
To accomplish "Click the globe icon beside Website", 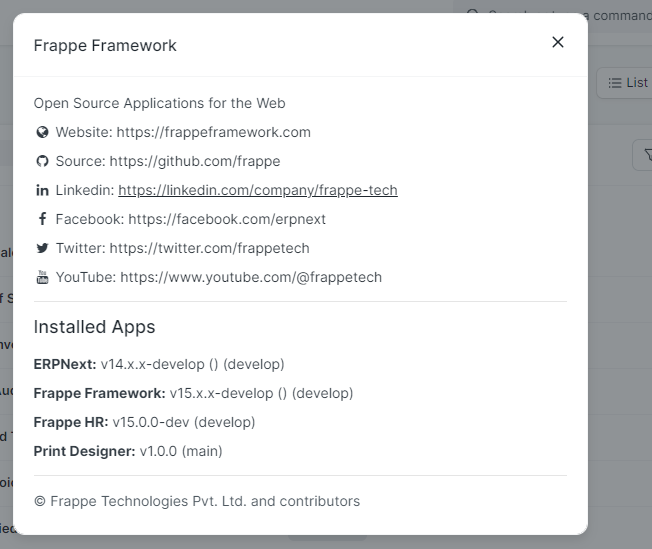I will coord(42,132).
